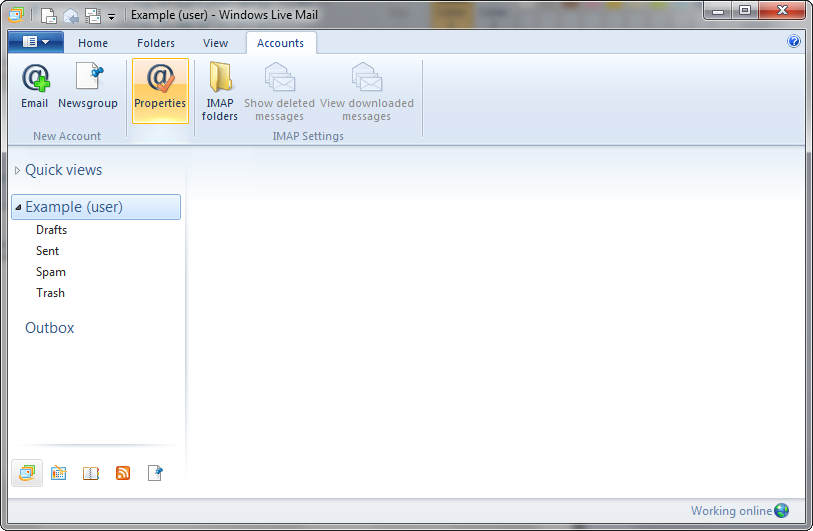Collapse the Example (user) account tree
Image resolution: width=813 pixels, height=531 pixels.
pos(18,207)
